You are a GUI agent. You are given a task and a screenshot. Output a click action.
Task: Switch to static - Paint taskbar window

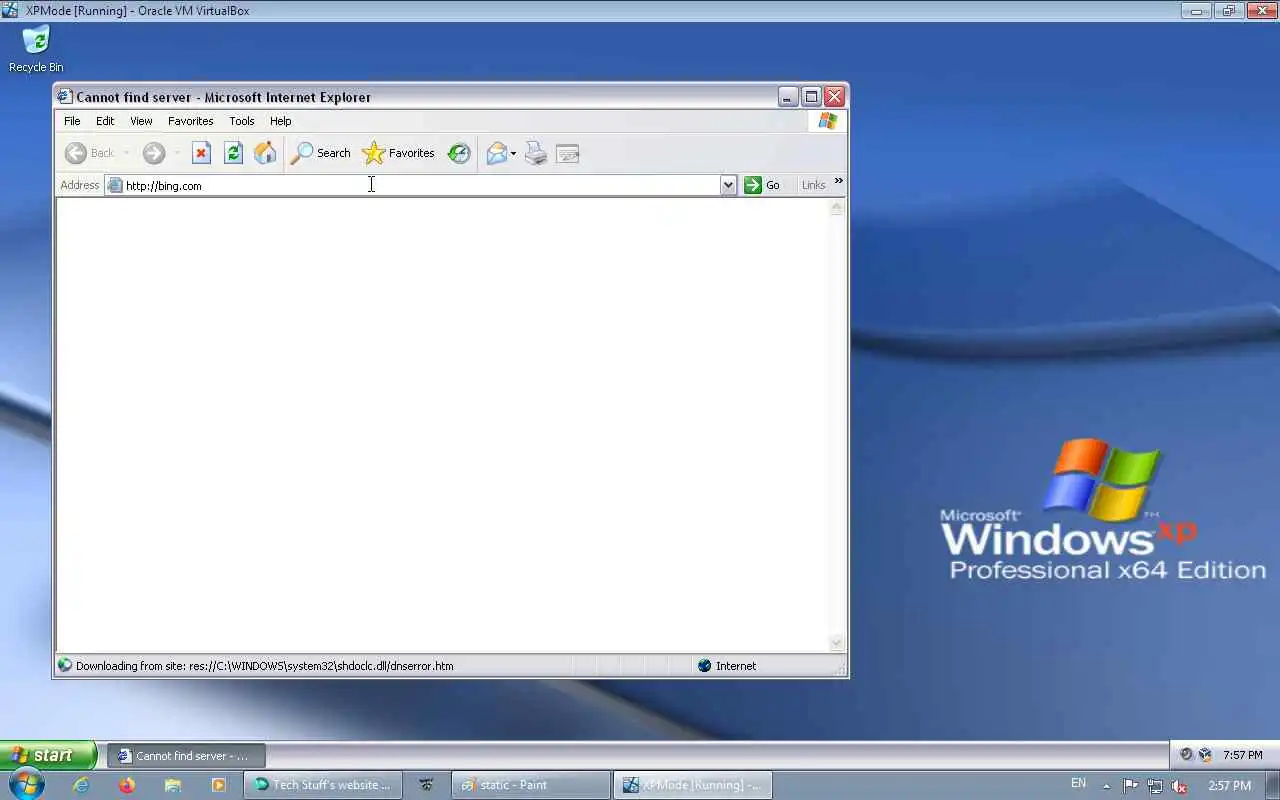[531, 785]
